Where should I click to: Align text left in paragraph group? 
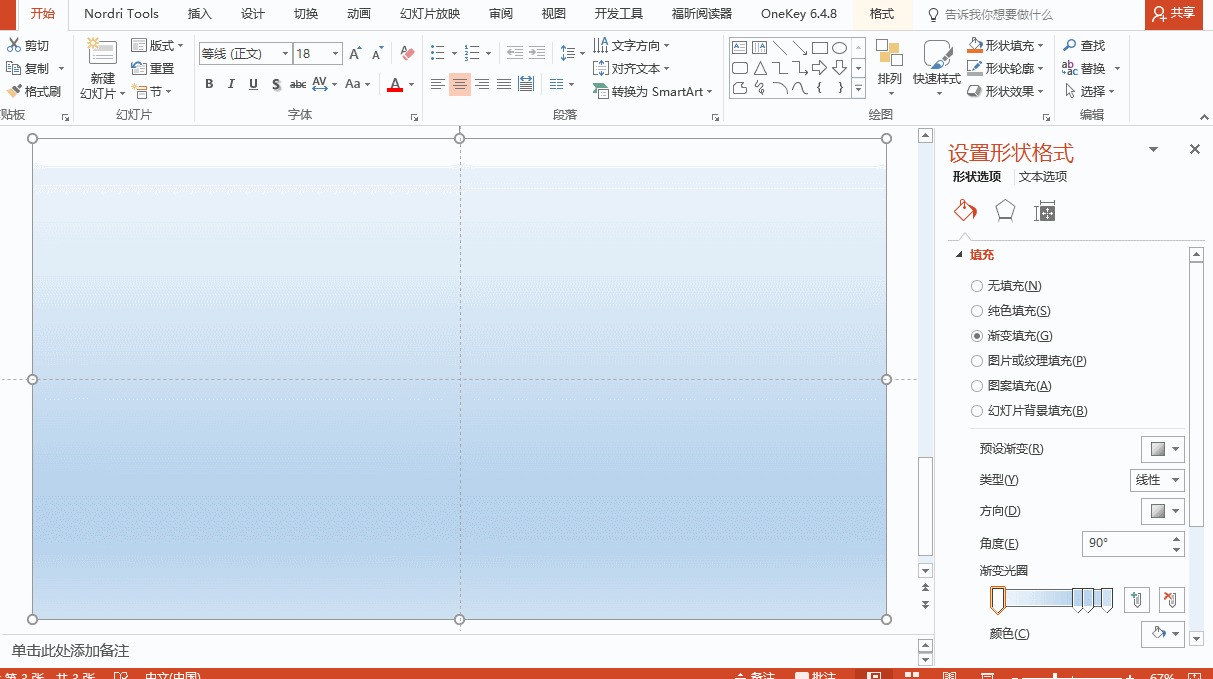click(x=437, y=84)
